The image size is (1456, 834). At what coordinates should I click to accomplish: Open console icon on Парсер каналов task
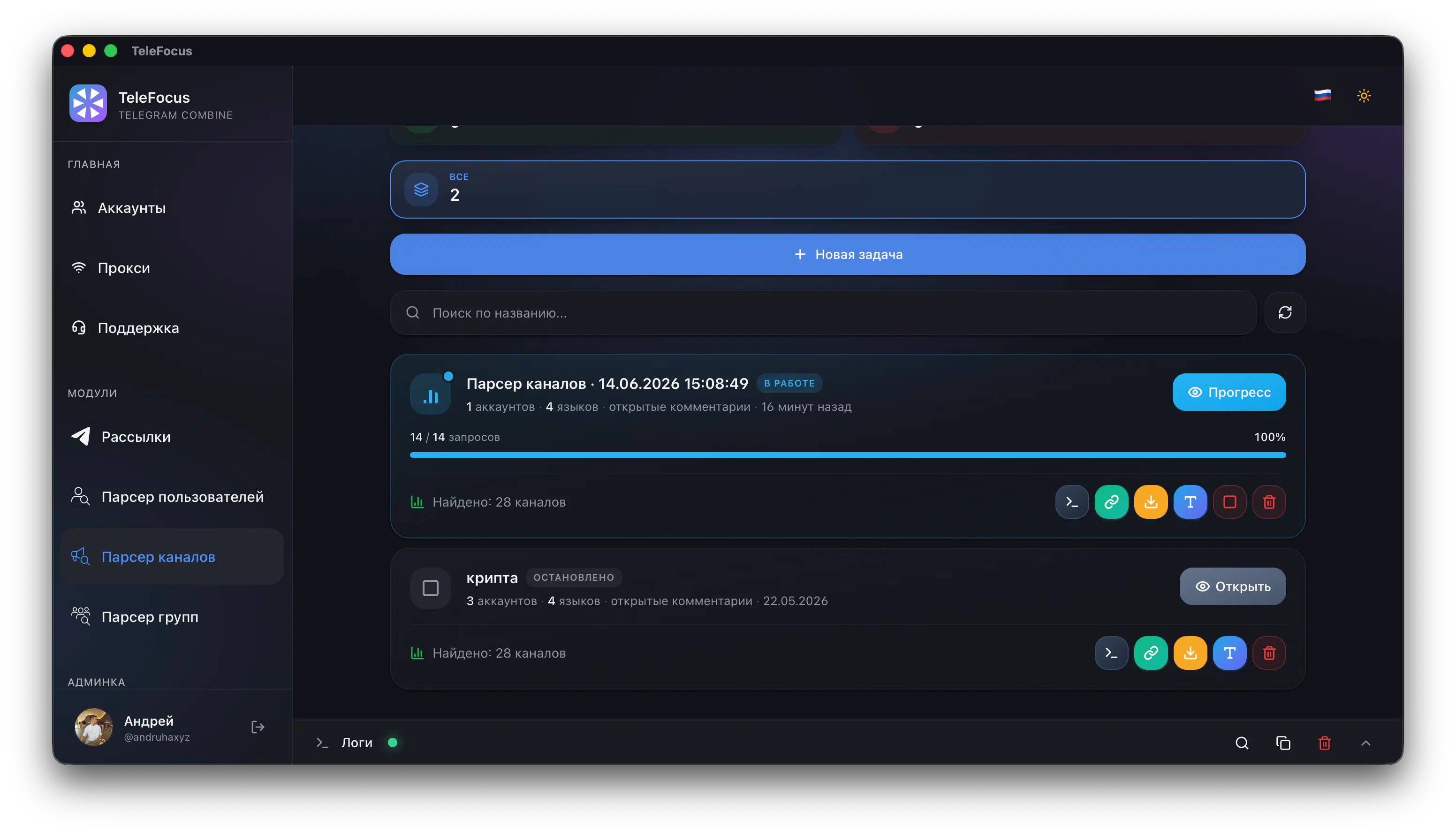1072,502
